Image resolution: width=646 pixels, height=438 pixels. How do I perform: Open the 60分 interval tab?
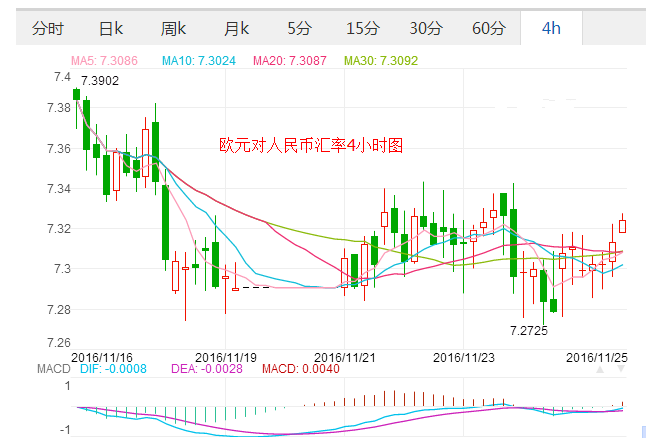(488, 28)
